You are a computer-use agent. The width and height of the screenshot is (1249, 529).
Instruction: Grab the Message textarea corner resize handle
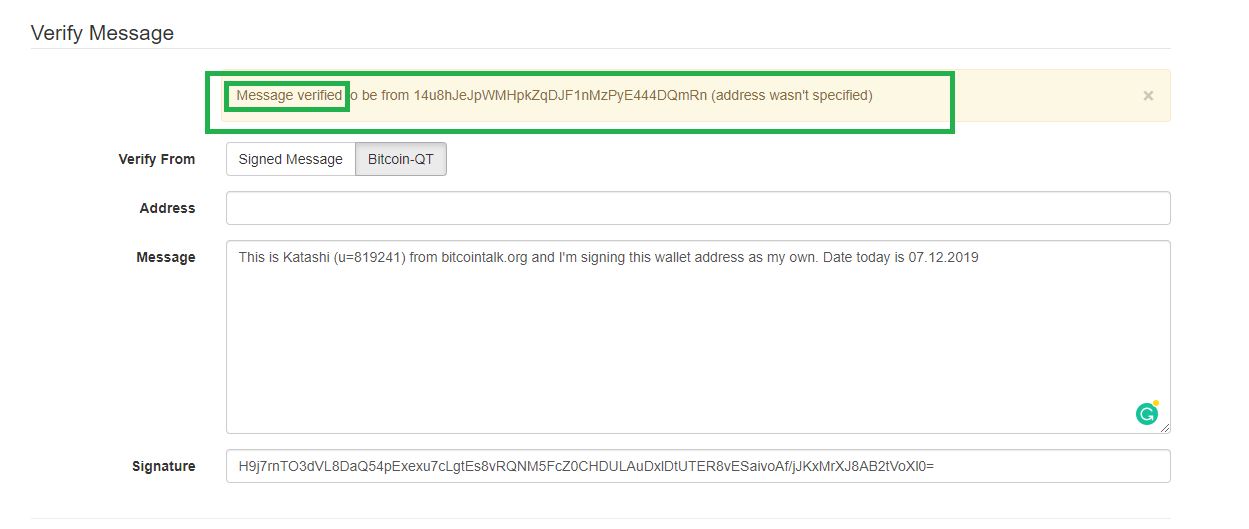1164,427
